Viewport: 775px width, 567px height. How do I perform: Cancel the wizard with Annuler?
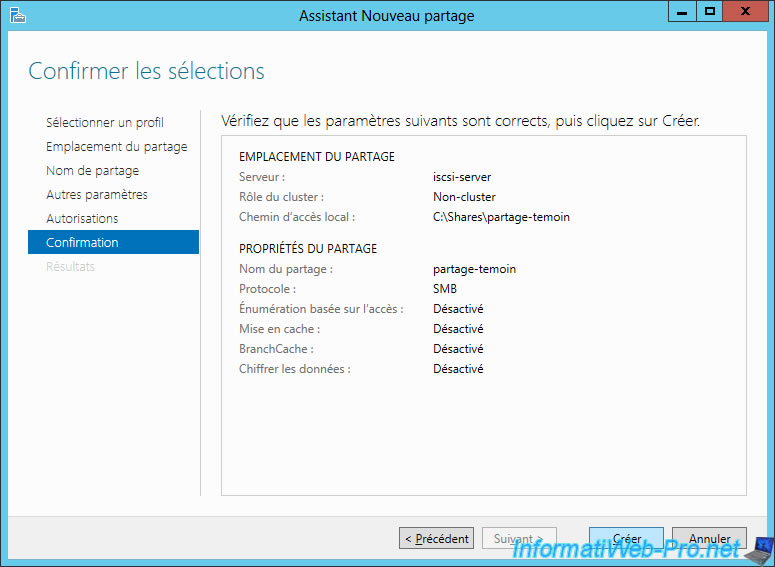tap(709, 538)
